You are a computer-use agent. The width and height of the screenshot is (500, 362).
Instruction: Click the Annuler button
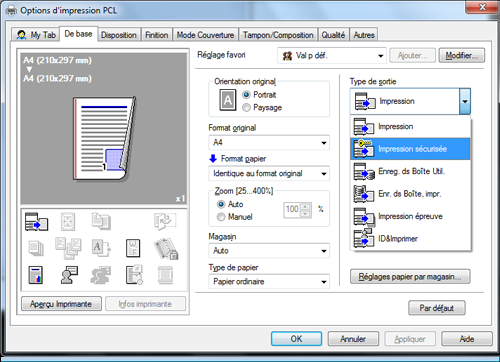(x=353, y=339)
